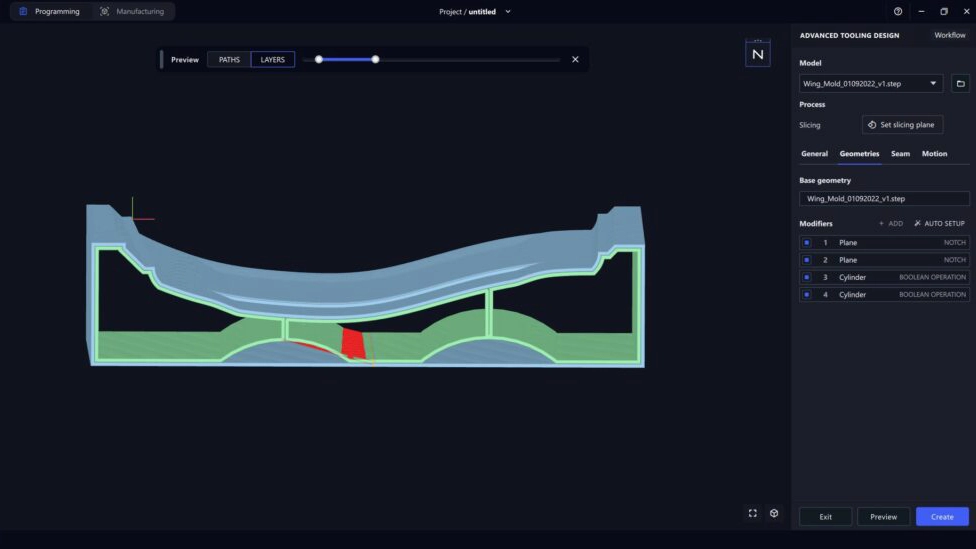The image size is (976, 549).
Task: Switch to the General tab
Action: coord(814,154)
